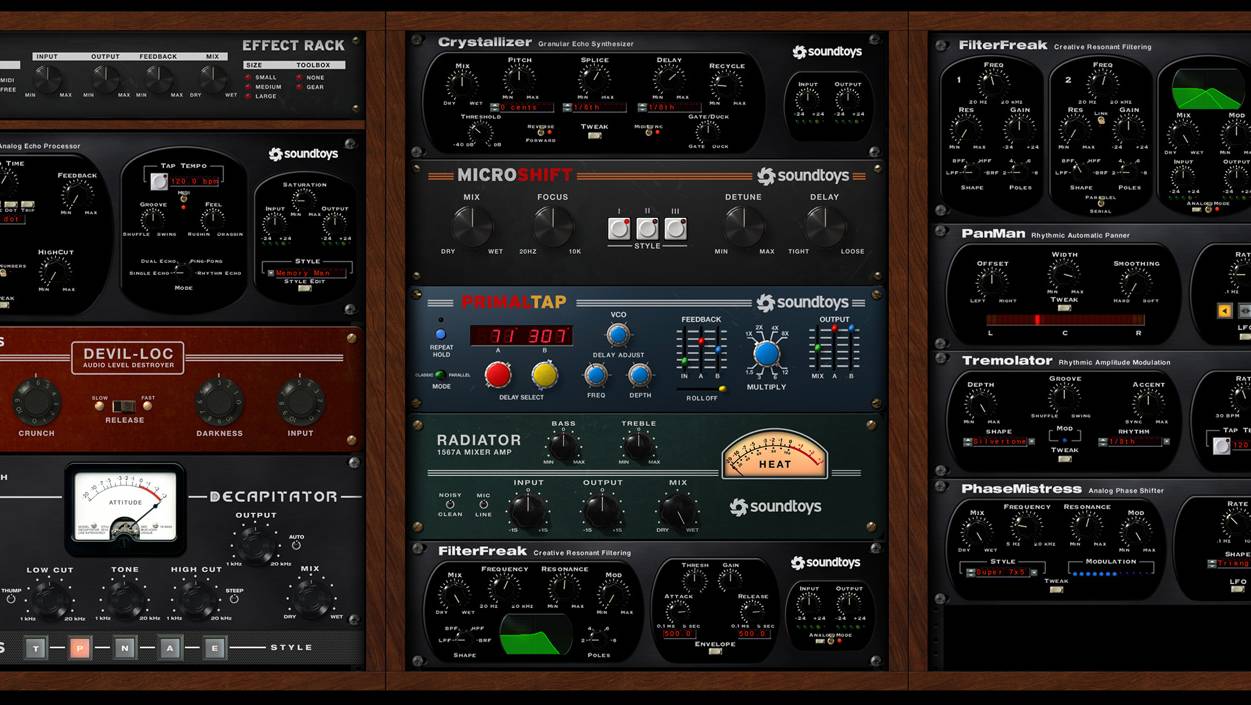1251x705 pixels.
Task: Click Radiator Treble knob
Action: tap(638, 444)
